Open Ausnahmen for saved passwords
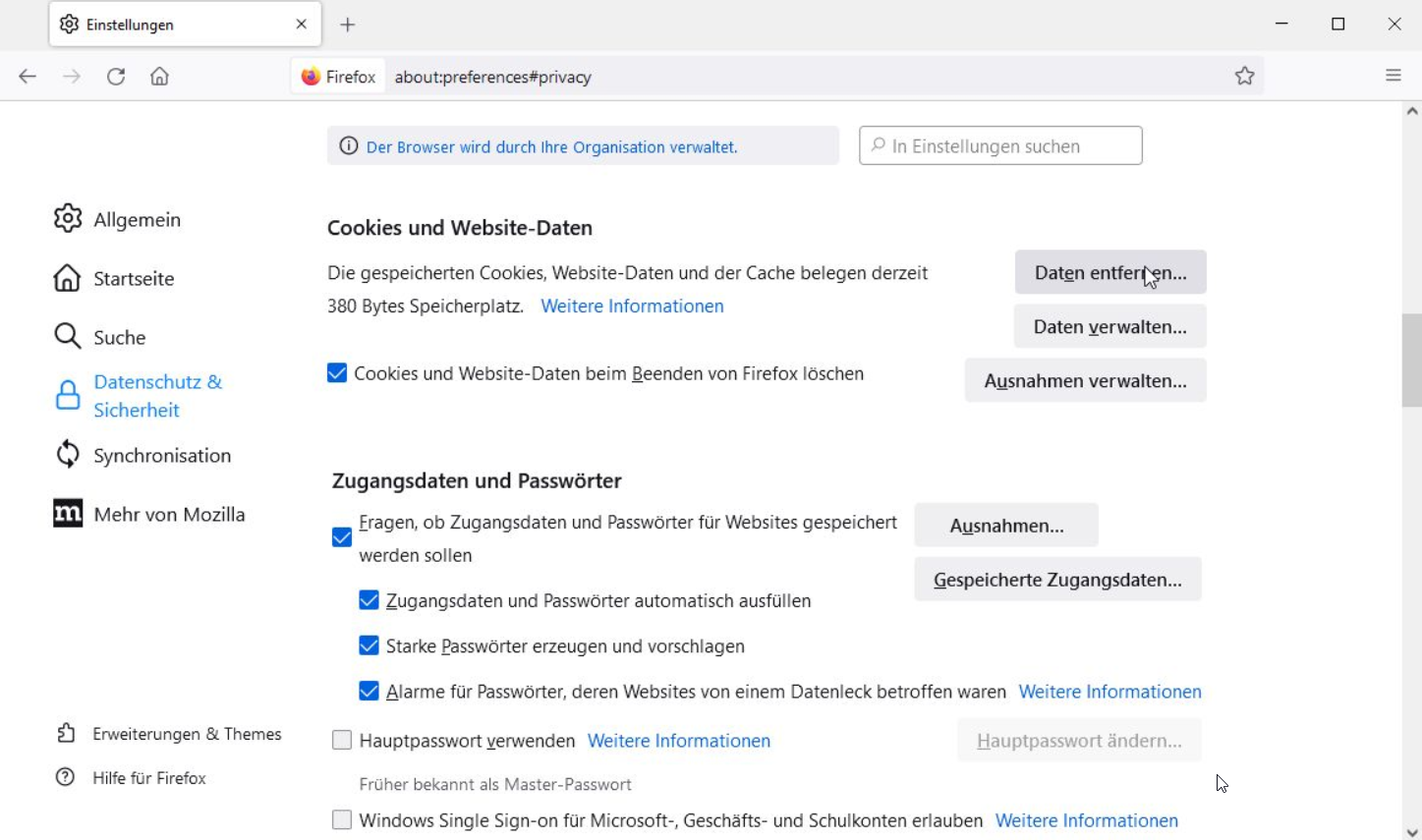This screenshot has height=840, width=1422. pyautogui.click(x=1006, y=526)
